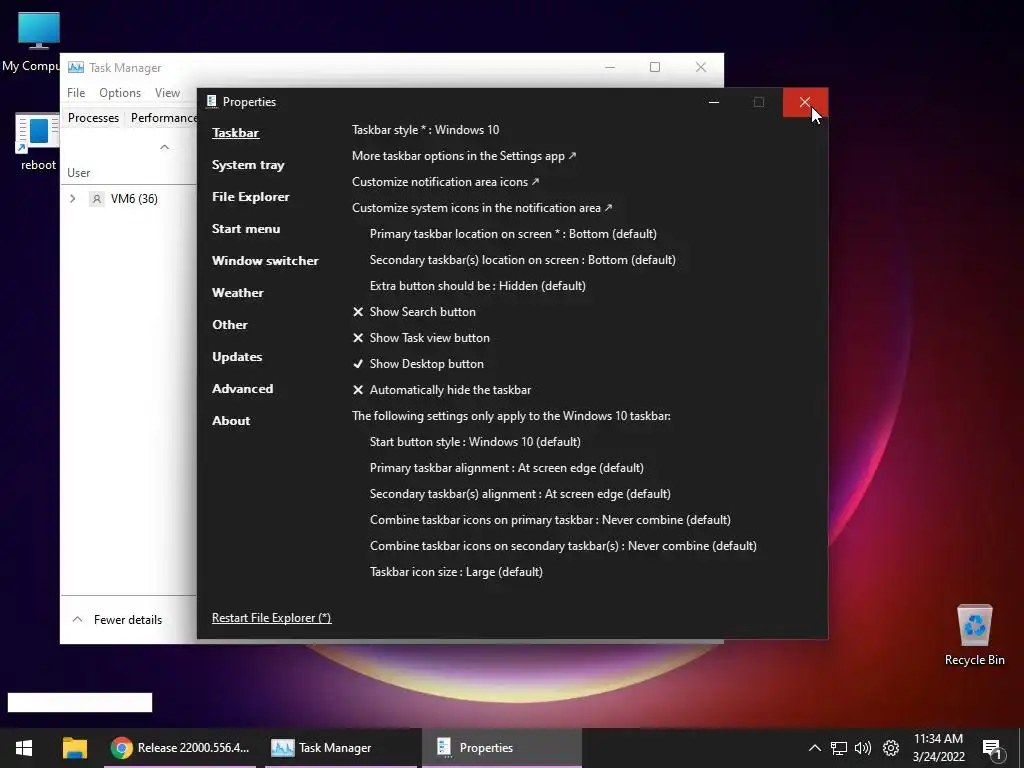Image resolution: width=1024 pixels, height=768 pixels.
Task: Change Combine icons on secondary taskbar(s)
Action: tap(563, 545)
